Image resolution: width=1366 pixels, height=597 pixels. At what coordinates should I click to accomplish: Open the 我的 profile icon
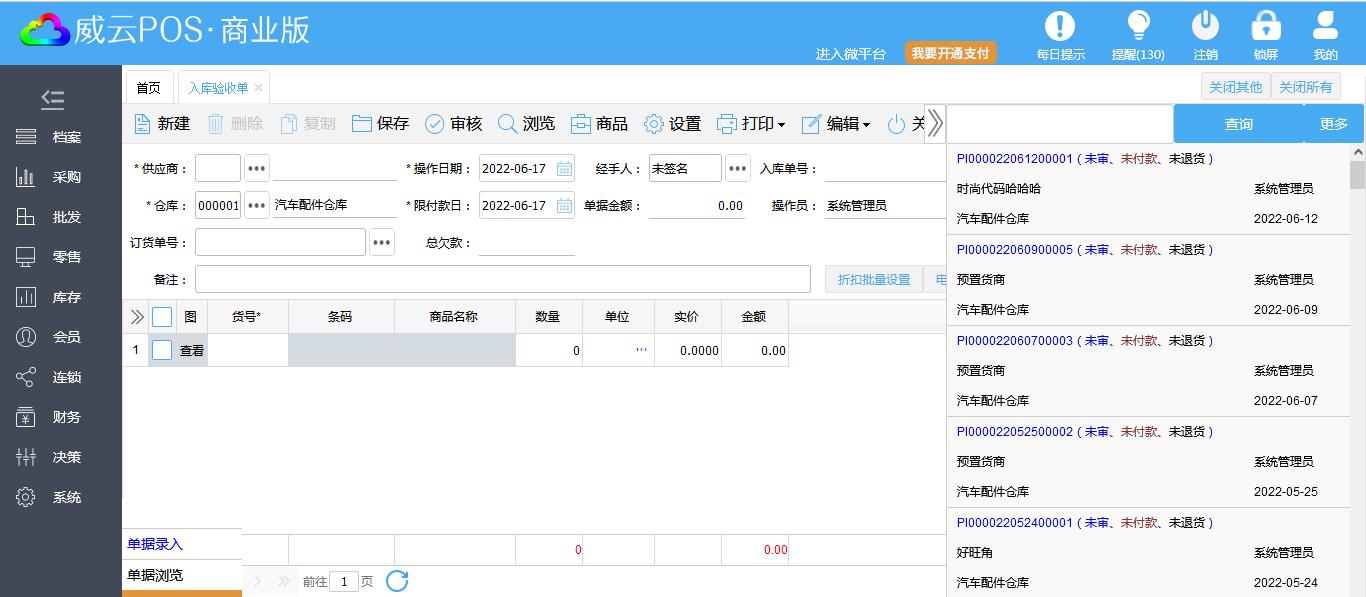click(1325, 27)
